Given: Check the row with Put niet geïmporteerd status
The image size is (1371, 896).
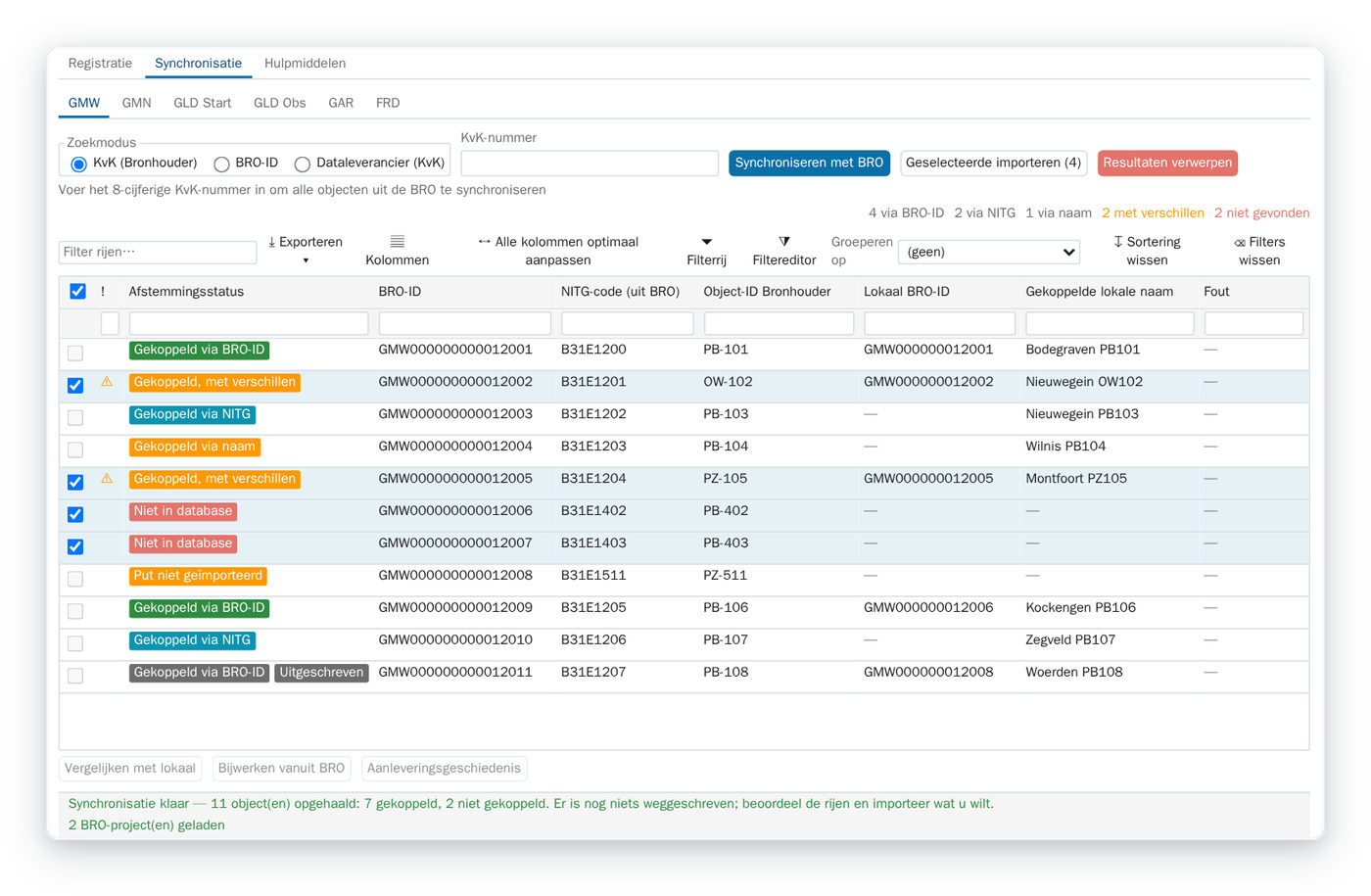Looking at the screenshot, I should pyautogui.click(x=75, y=579).
